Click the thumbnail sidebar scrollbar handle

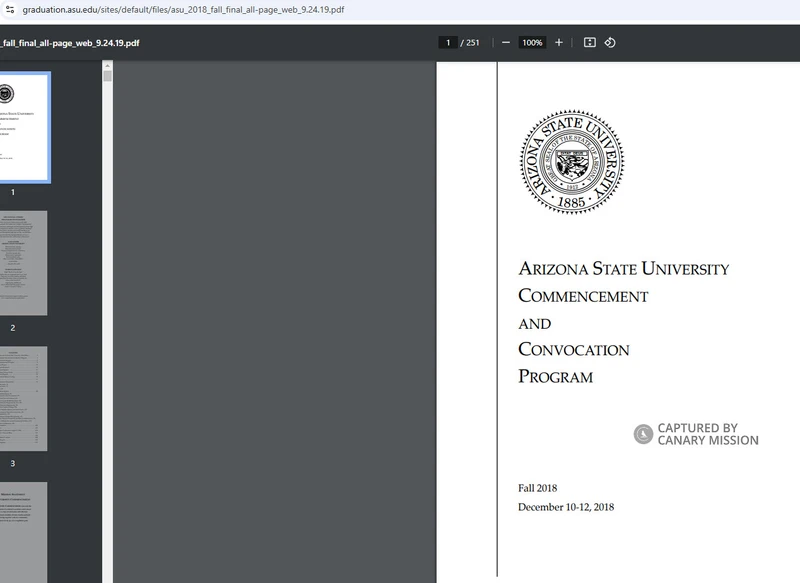[107, 77]
